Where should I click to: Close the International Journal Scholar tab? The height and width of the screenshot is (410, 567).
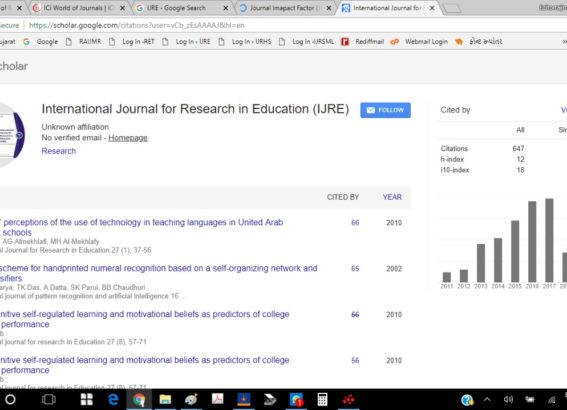click(432, 8)
